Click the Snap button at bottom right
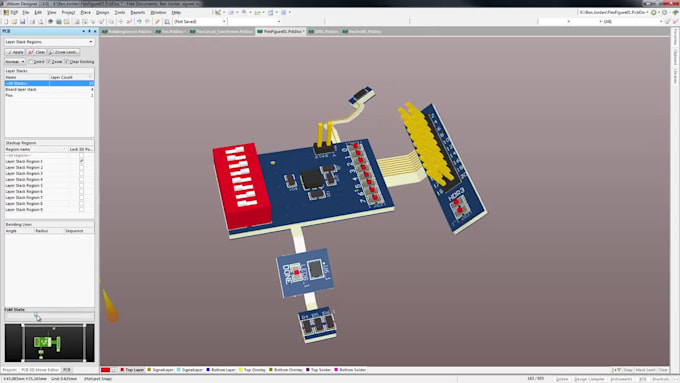This screenshot has width=680, height=383. click(628, 370)
